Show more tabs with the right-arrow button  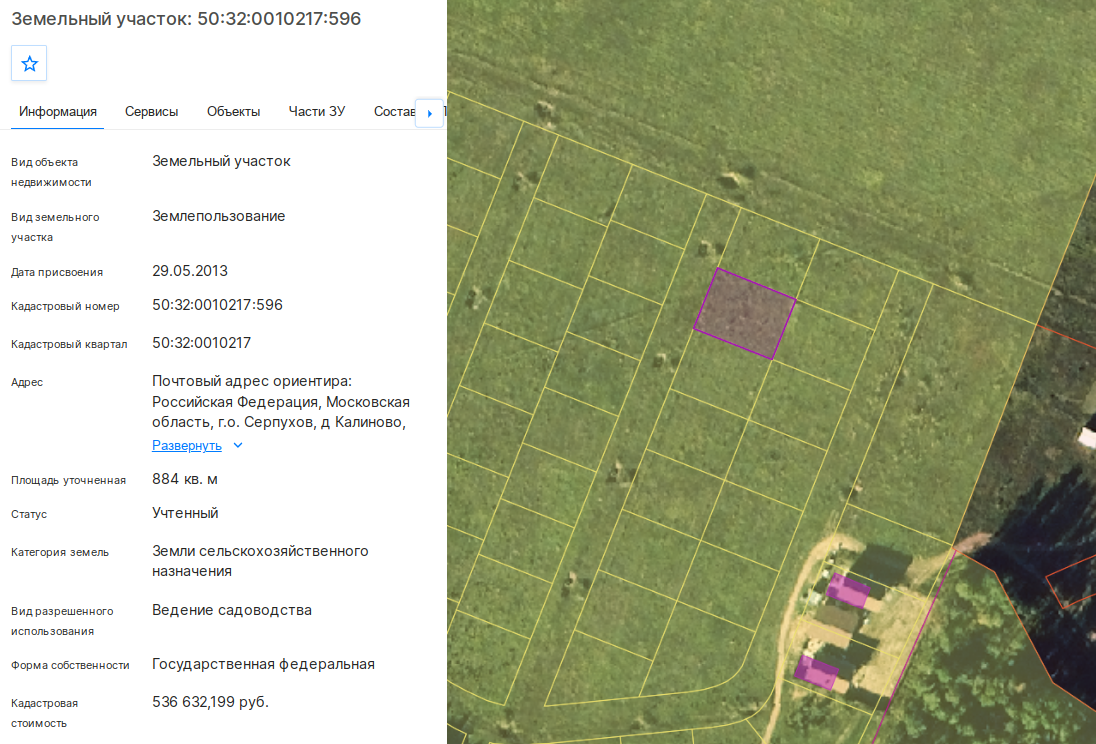[x=429, y=113]
